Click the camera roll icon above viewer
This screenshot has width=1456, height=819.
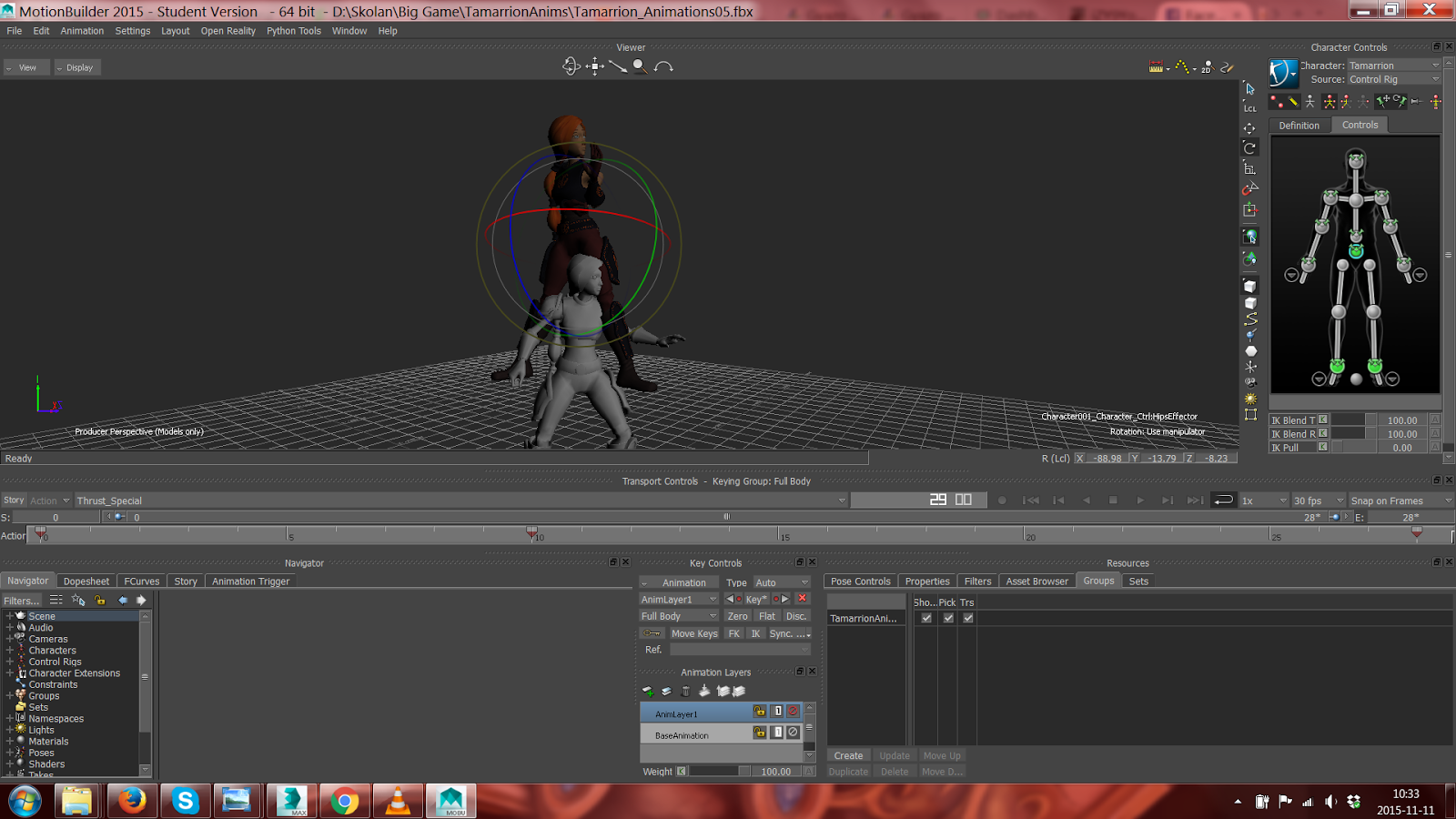tap(663, 66)
